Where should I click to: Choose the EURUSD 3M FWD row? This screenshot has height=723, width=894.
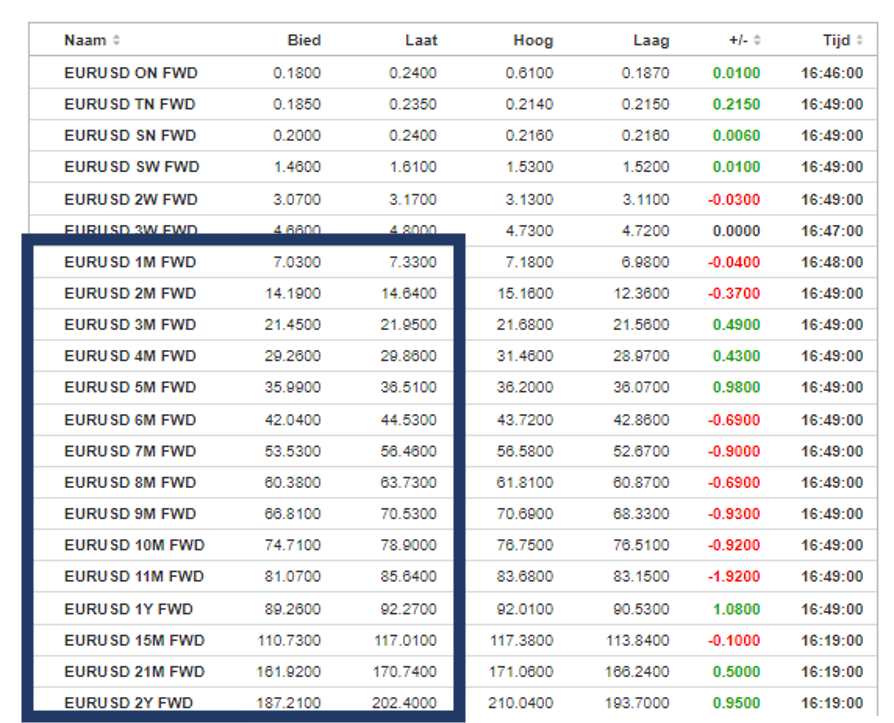pyautogui.click(x=130, y=325)
